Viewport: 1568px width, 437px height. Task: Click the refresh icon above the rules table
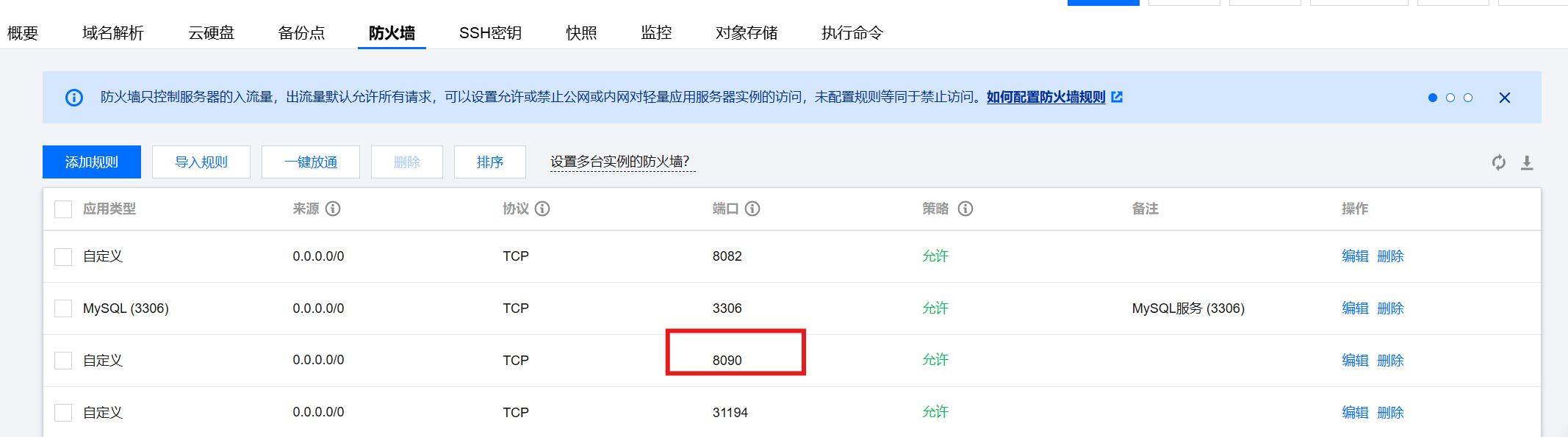pyautogui.click(x=1499, y=162)
